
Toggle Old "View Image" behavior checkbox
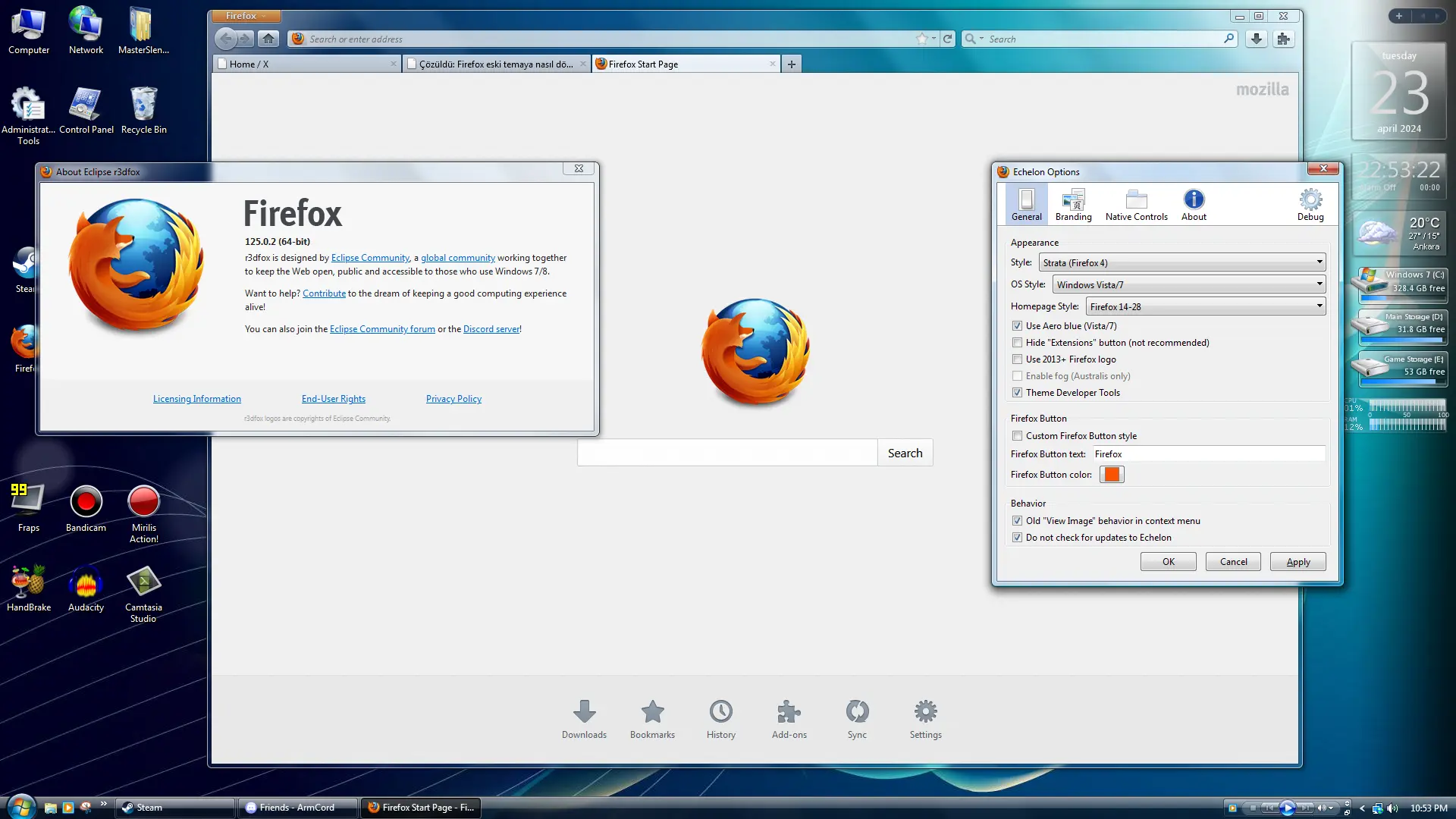[x=1017, y=521]
